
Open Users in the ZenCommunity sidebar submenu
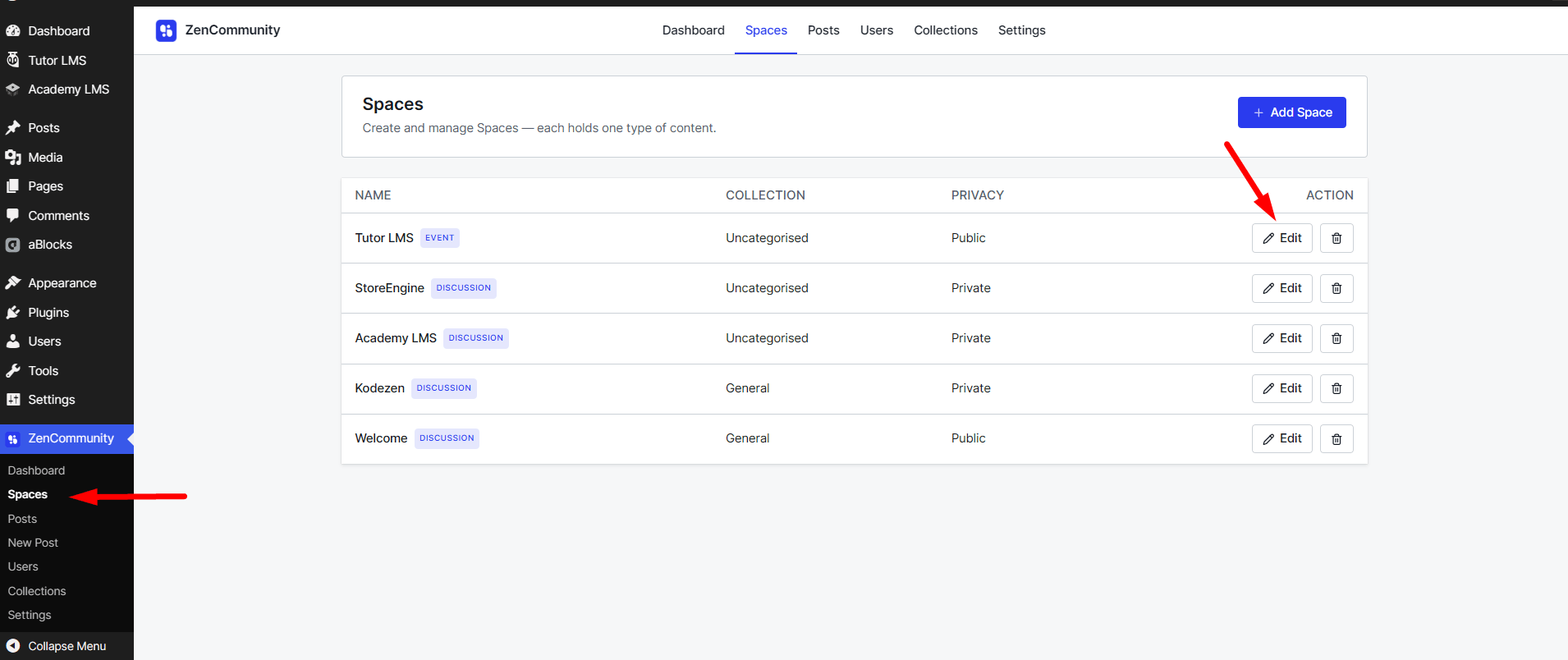(x=23, y=566)
